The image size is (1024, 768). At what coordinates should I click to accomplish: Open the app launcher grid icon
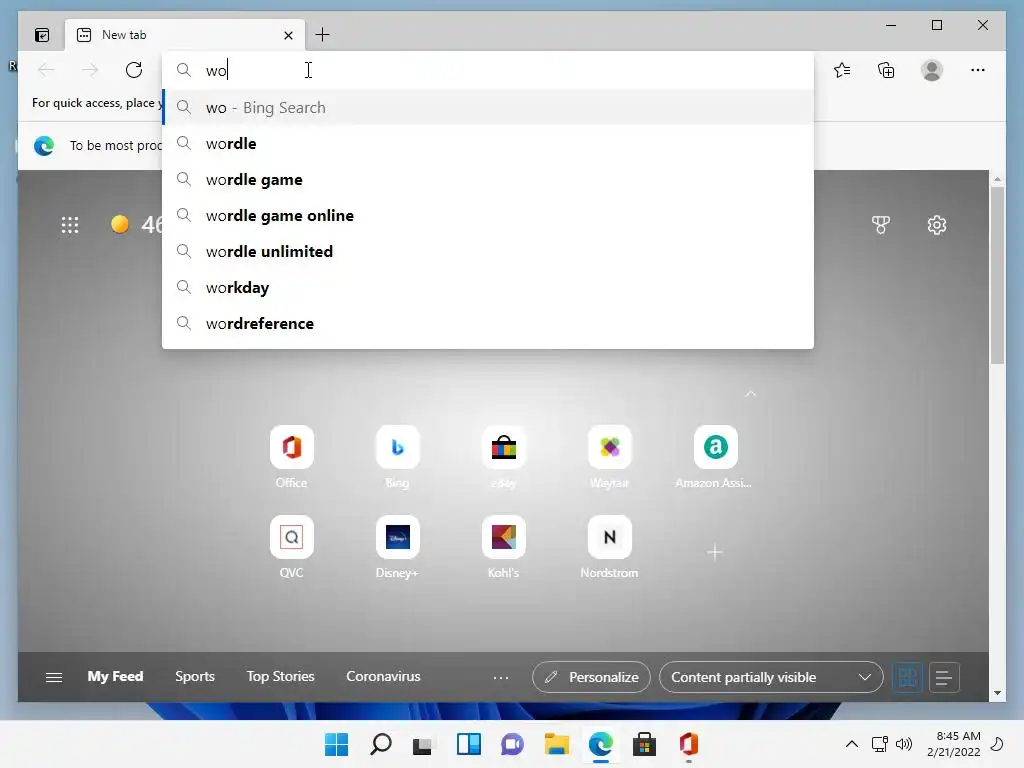[x=70, y=225]
